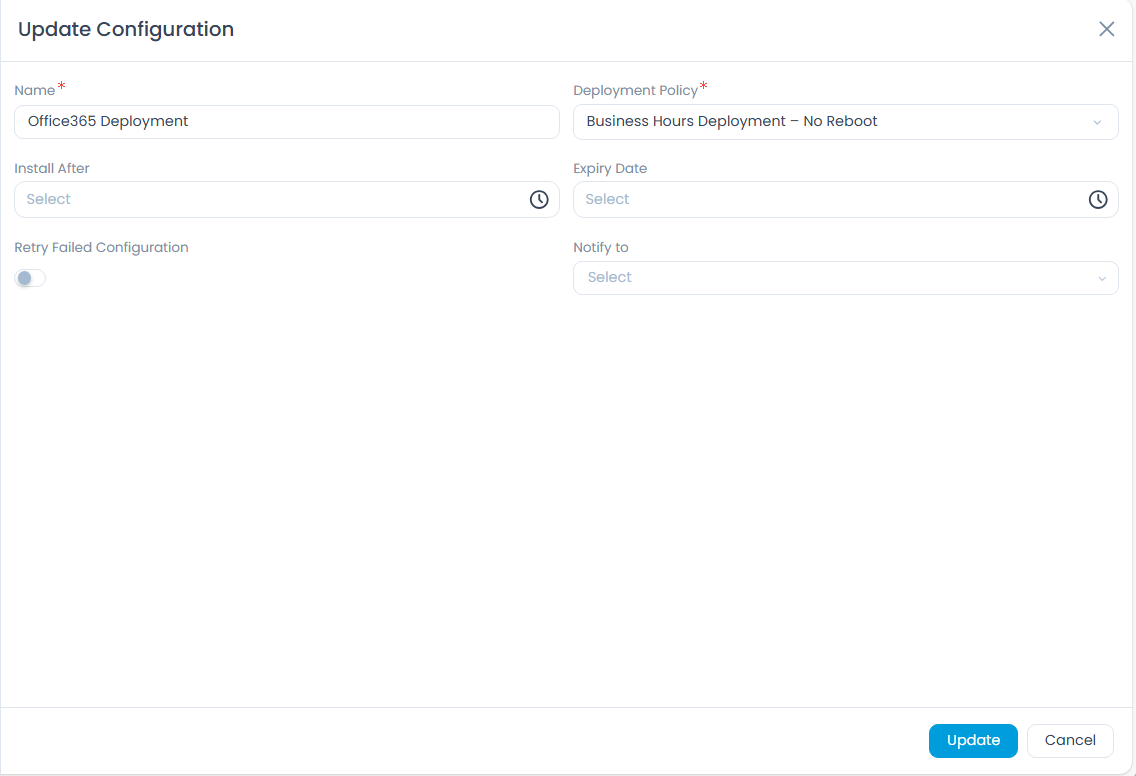Click the chevron arrow in Deployment Policy field
The width and height of the screenshot is (1136, 776).
point(1097,122)
